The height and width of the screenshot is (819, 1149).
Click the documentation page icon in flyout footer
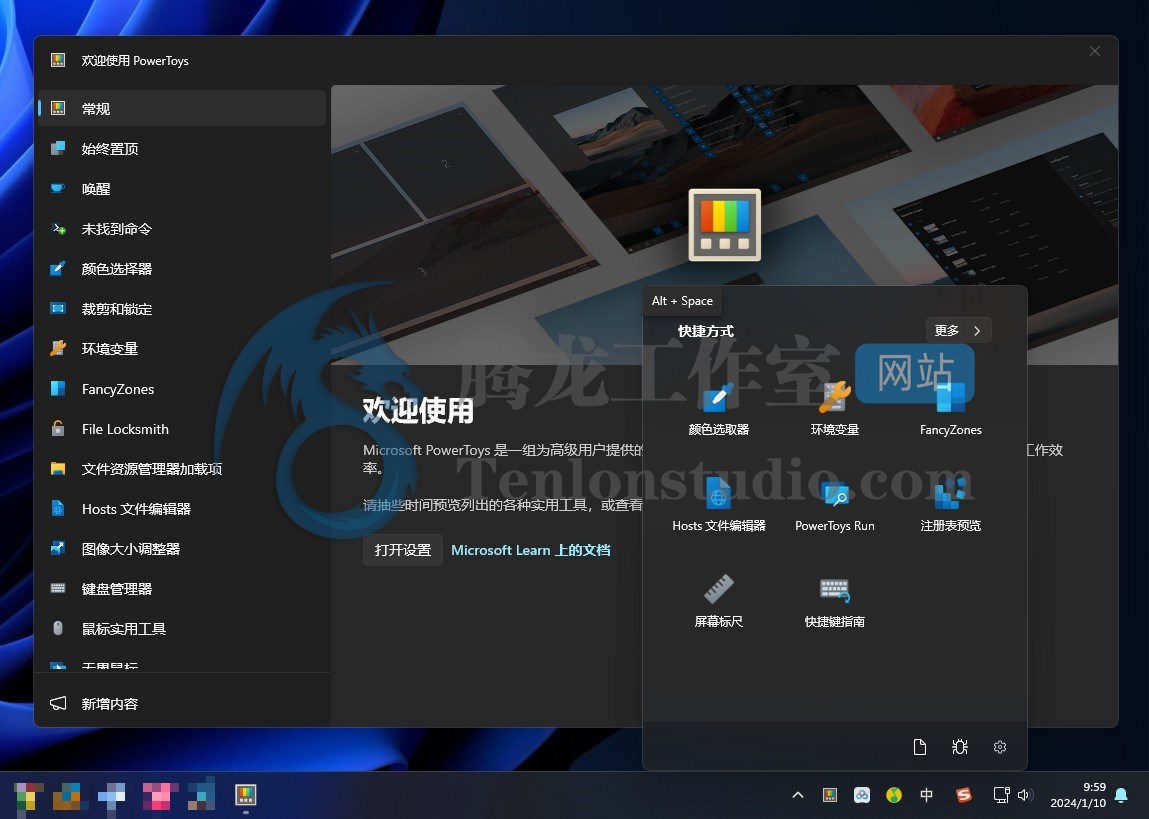[920, 746]
